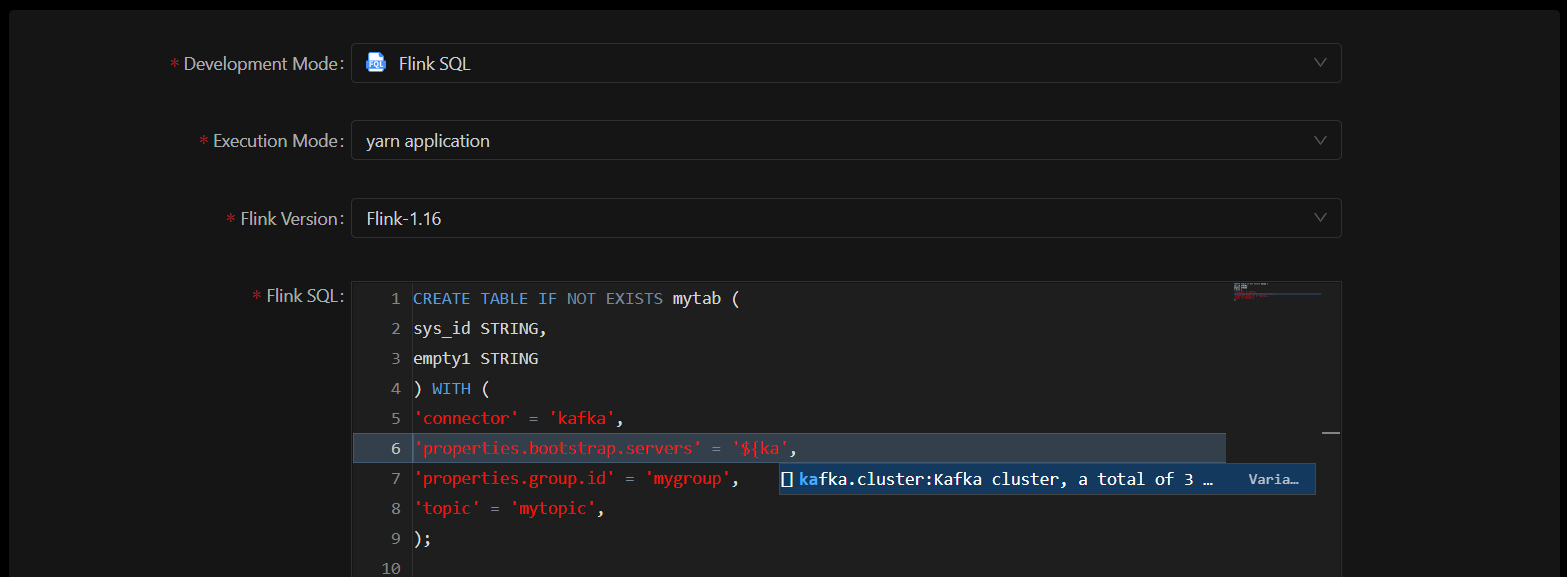Expand the Development Mode dropdown arrow
This screenshot has height=577, width=1567.
point(1319,63)
